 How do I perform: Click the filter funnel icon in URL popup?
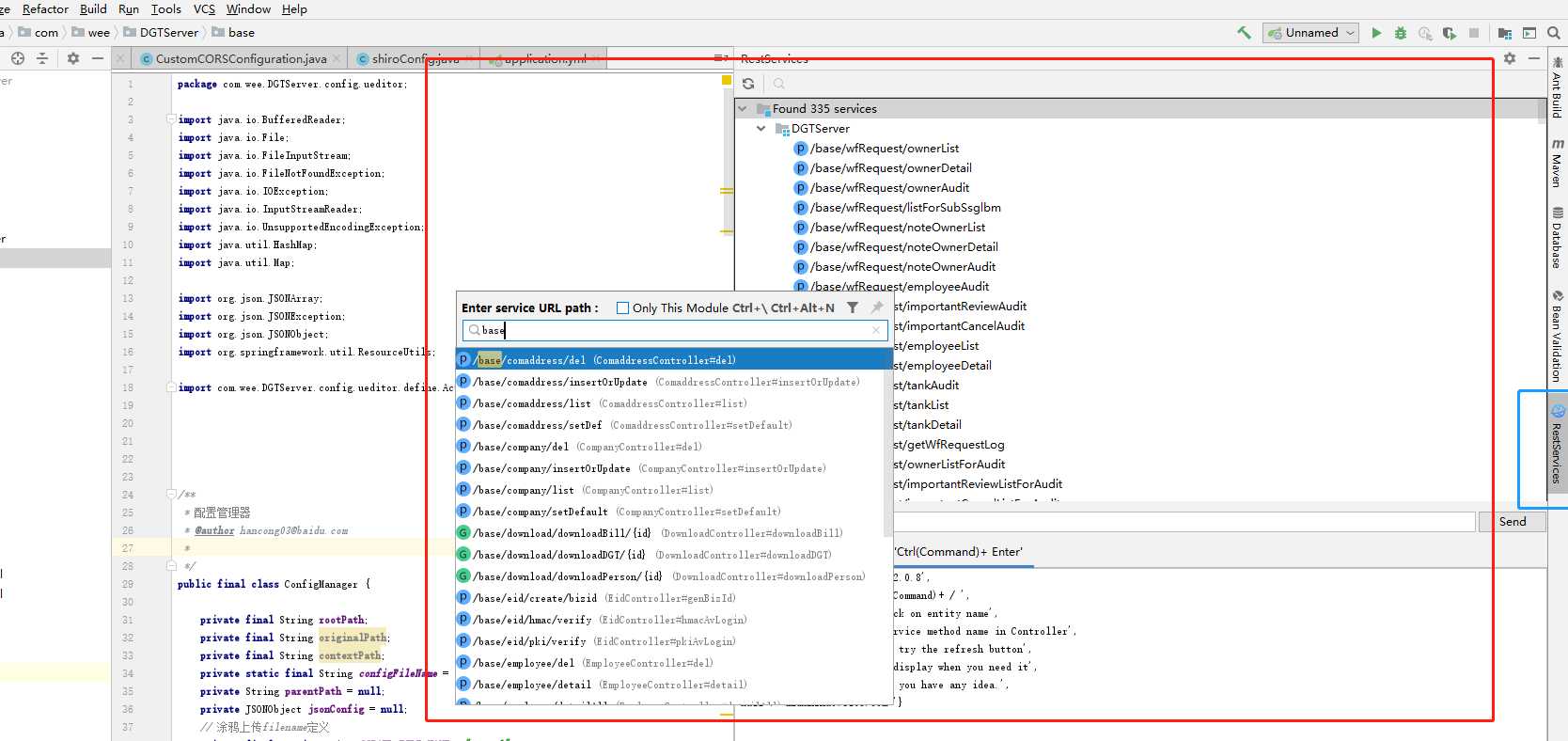(853, 307)
